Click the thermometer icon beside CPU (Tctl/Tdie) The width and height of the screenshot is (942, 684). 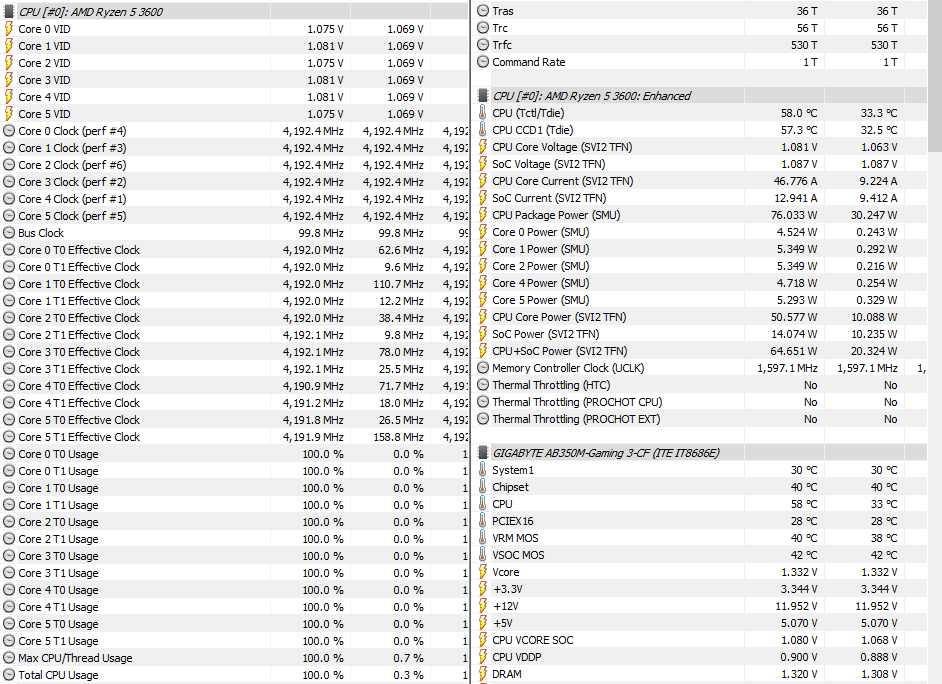(483, 113)
